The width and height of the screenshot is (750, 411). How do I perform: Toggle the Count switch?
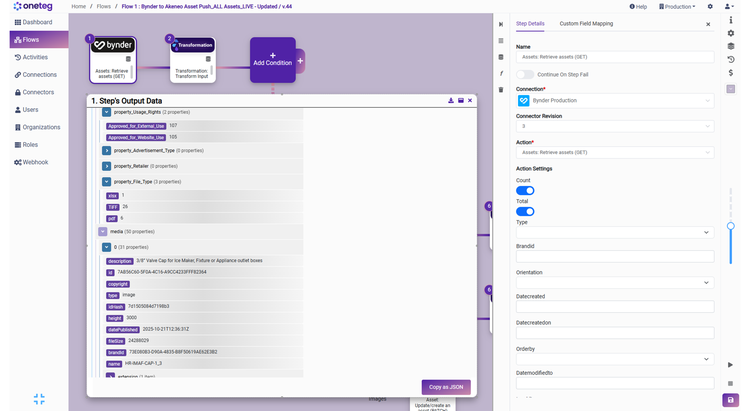(x=525, y=190)
